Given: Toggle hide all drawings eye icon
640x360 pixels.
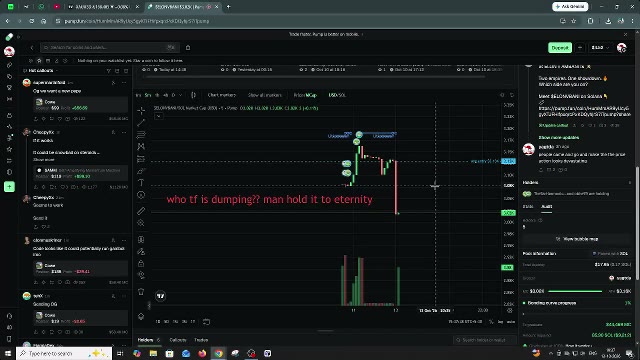Looking at the screenshot, I should 141,275.
